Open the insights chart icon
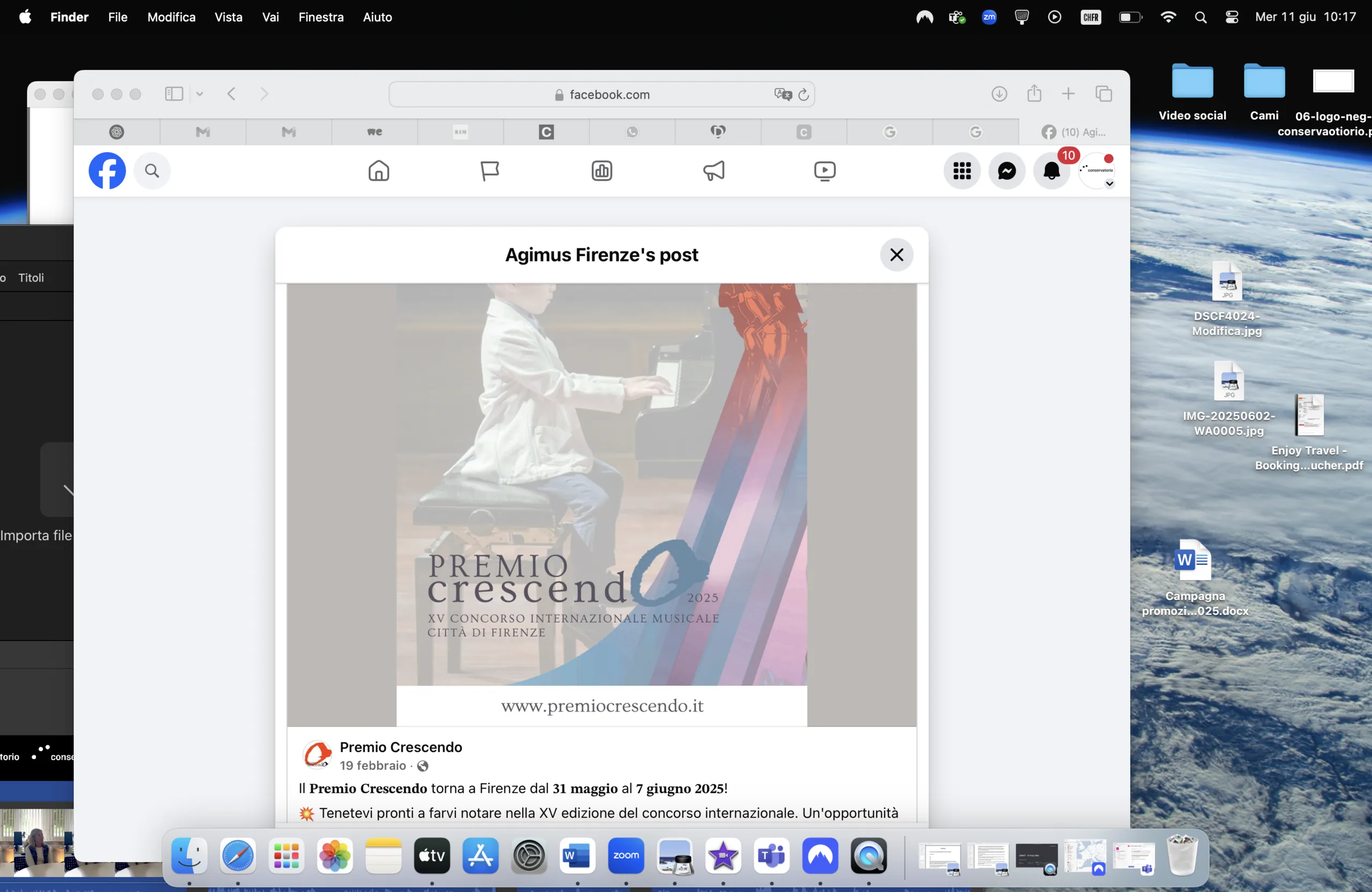The width and height of the screenshot is (1372, 892). 602,171
